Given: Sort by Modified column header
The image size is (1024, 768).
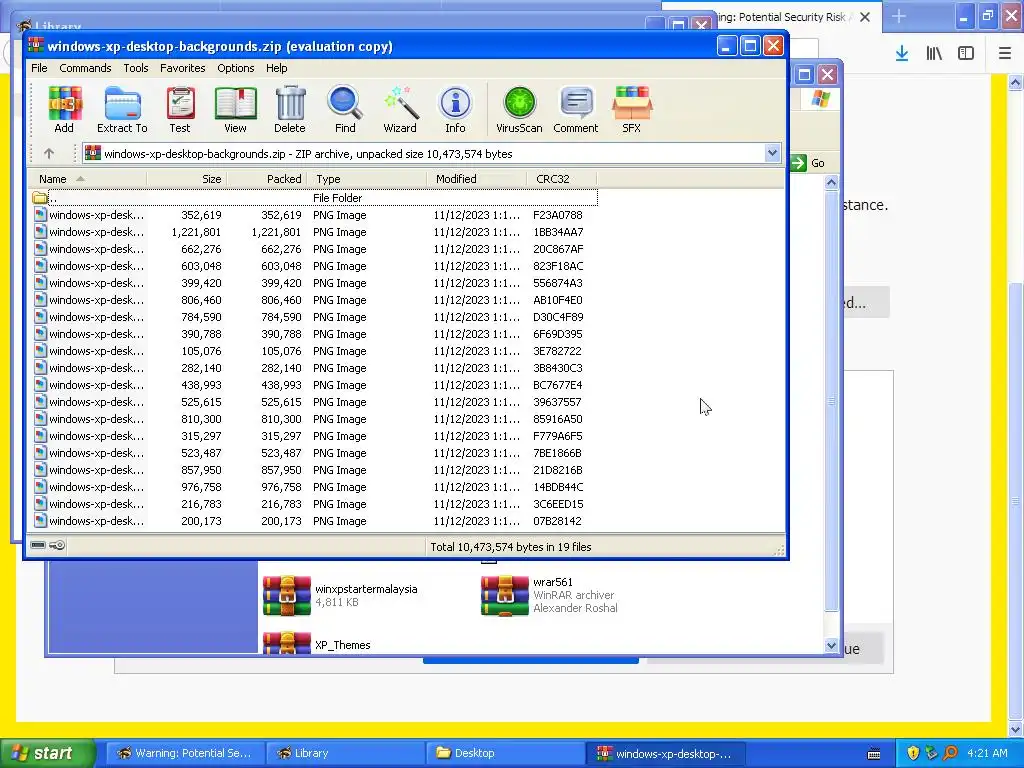Looking at the screenshot, I should [x=477, y=179].
